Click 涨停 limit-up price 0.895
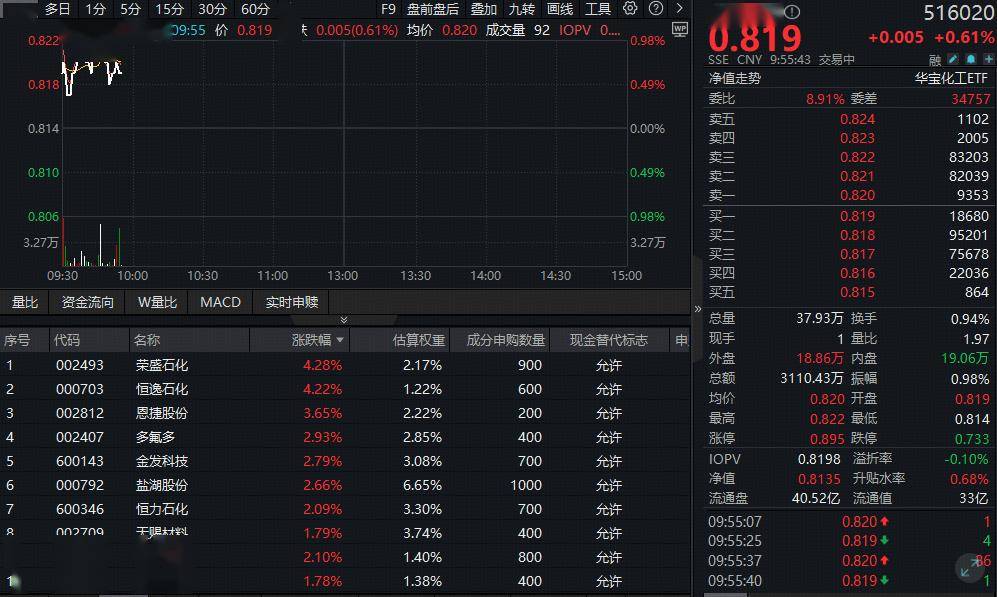The height and width of the screenshot is (597, 997). tap(827, 439)
